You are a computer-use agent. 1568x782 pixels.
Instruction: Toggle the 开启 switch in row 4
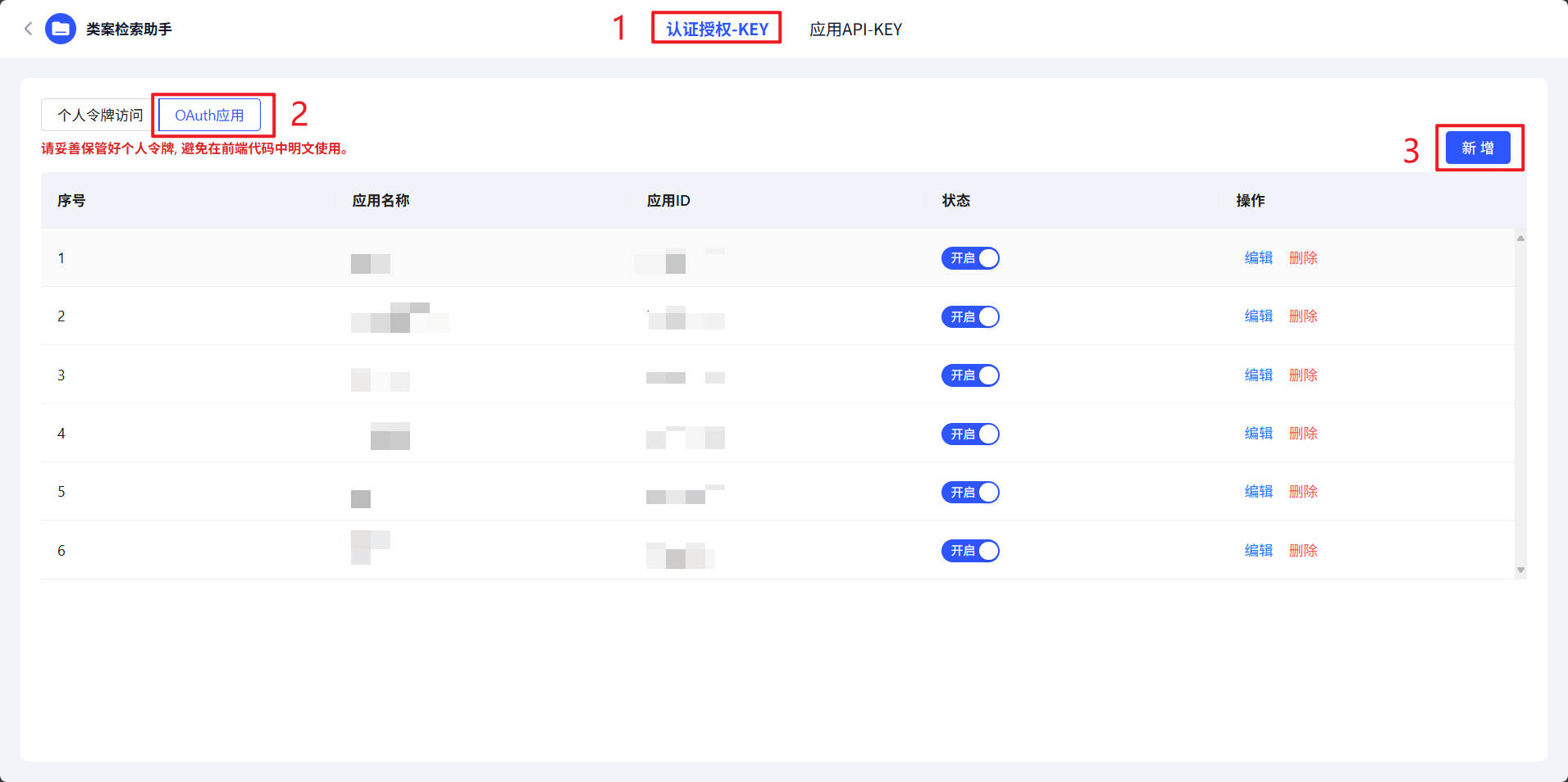(x=970, y=434)
